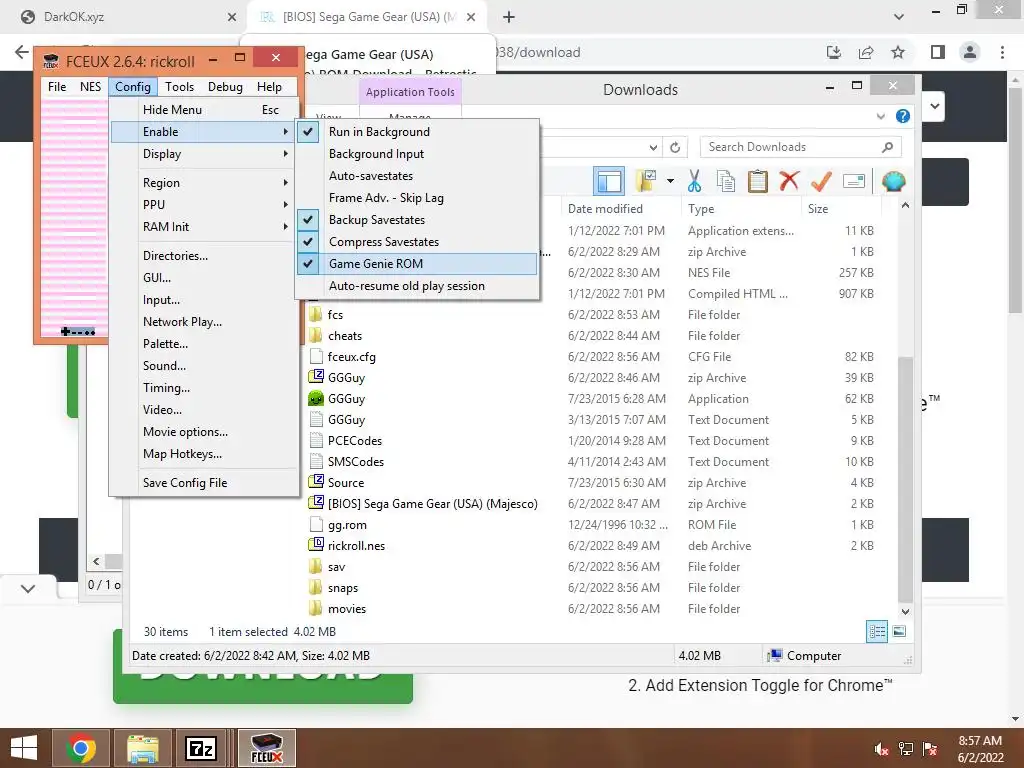
Task: Enable Frame Adv. - Skip Lag option
Action: tap(417, 198)
